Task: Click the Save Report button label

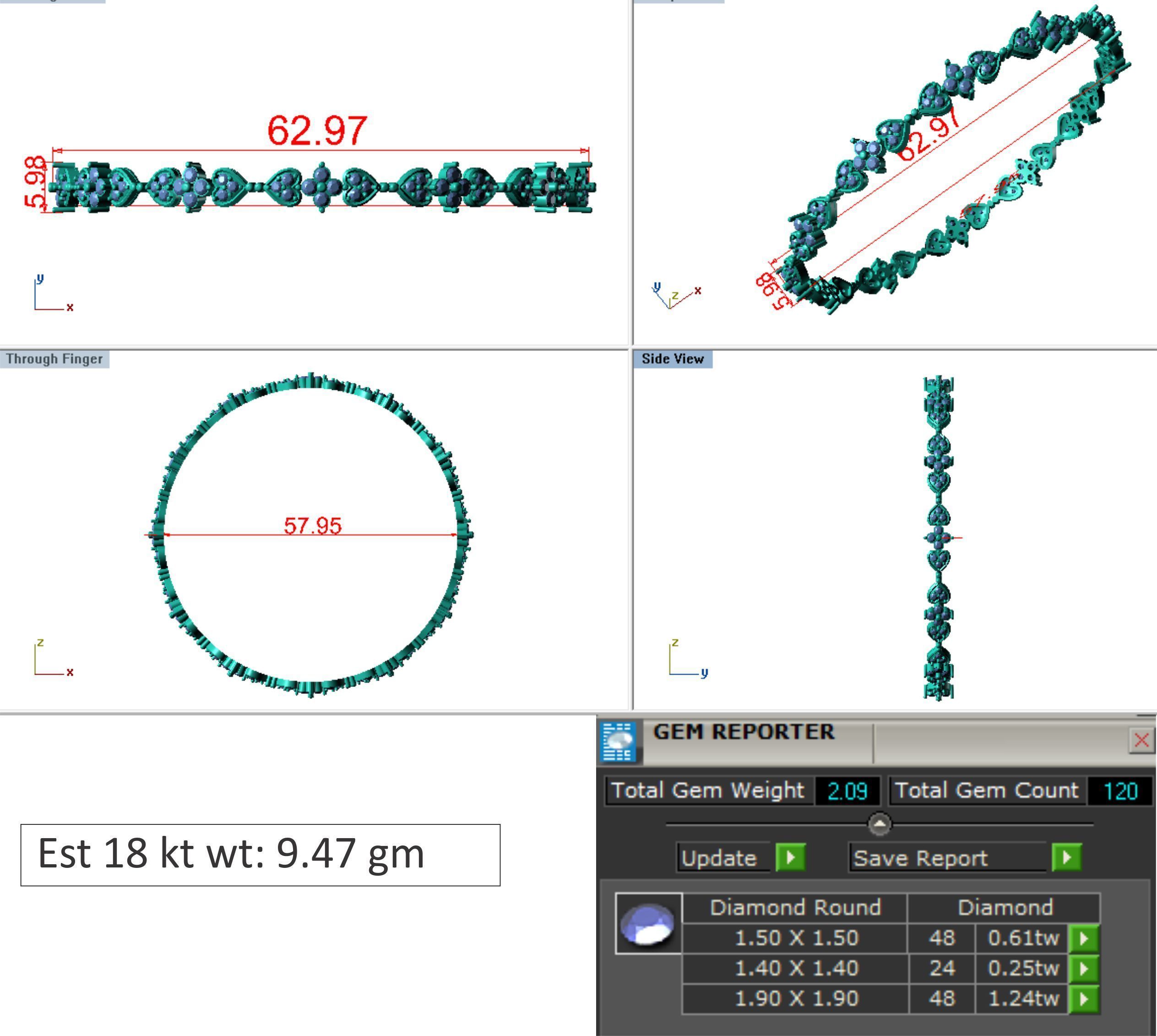Action: pos(920,858)
